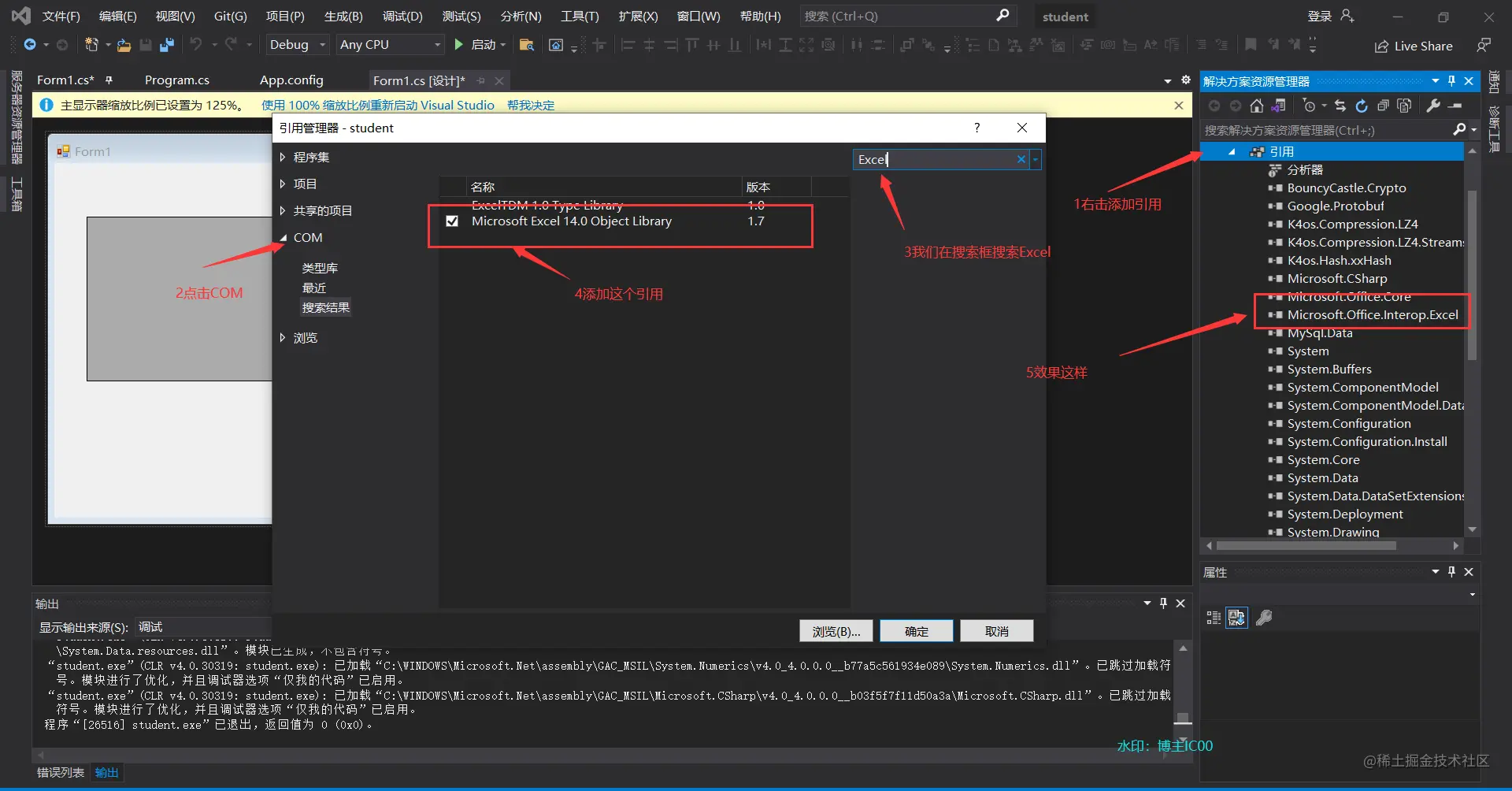
Task: Expand the 浏览 category
Action: pos(283,338)
